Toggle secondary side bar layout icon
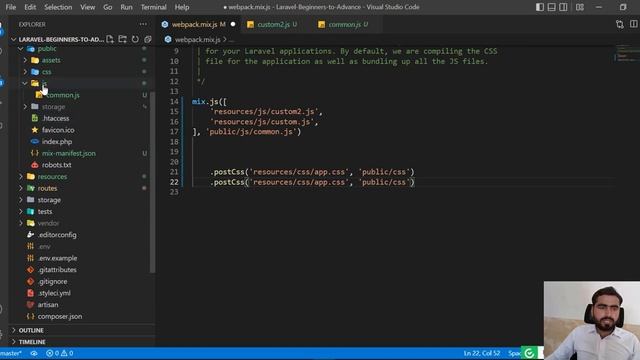640x360 pixels. (x=563, y=7)
